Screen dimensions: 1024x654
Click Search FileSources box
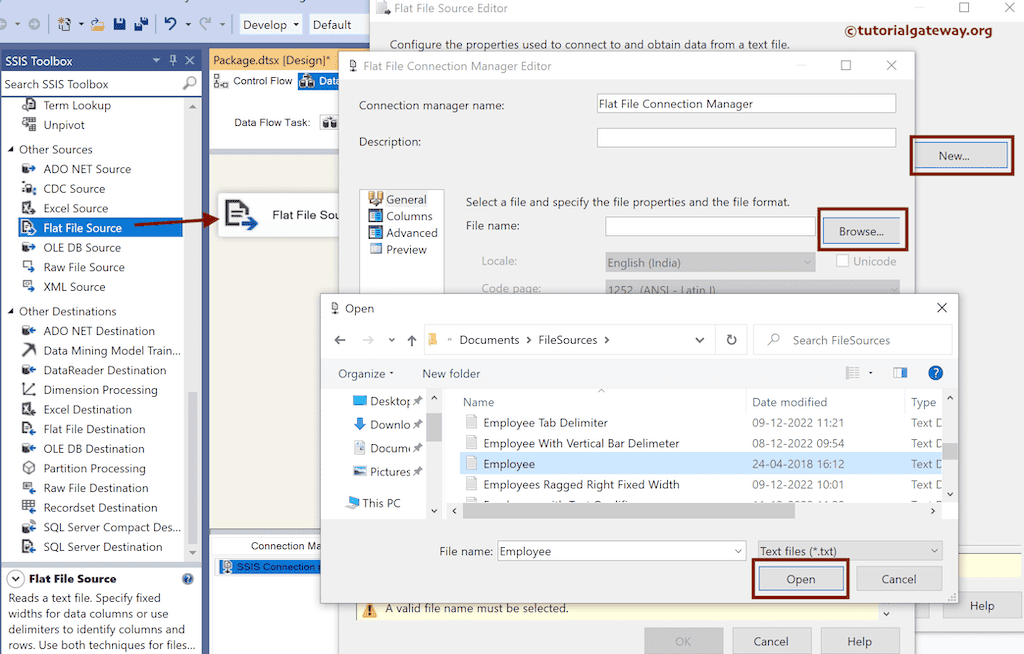(852, 340)
